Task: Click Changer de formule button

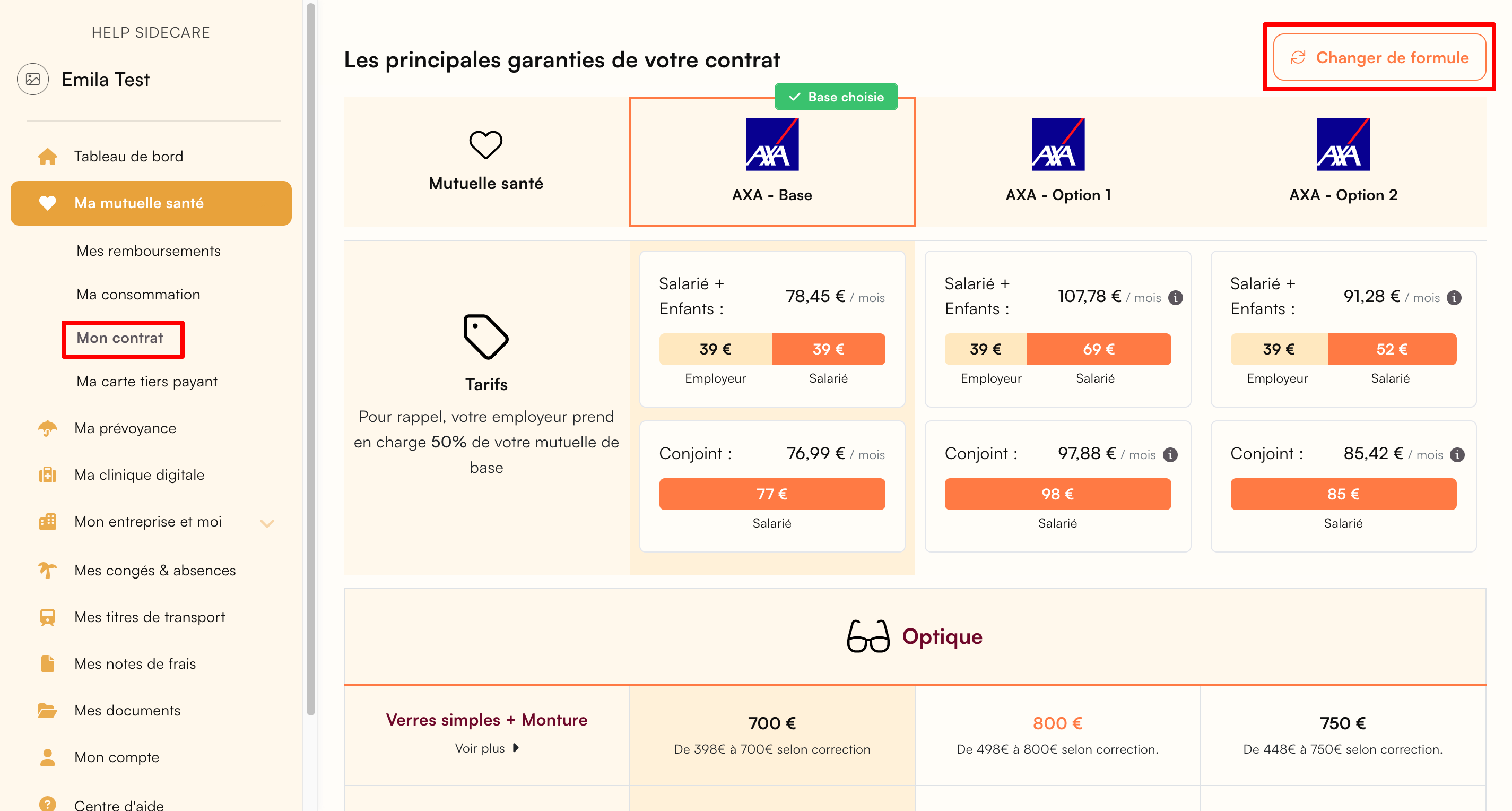Action: (1379, 57)
